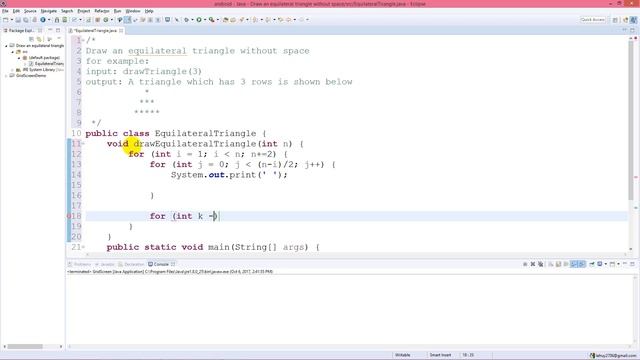
Task: Click the Save All toolbar icon
Action: click(26, 20)
